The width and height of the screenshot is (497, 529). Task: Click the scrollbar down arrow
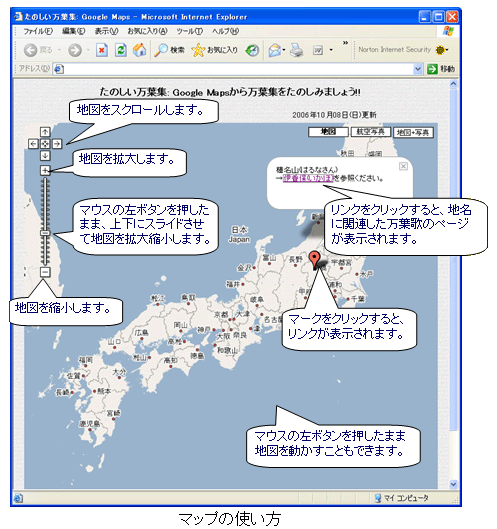point(453,484)
